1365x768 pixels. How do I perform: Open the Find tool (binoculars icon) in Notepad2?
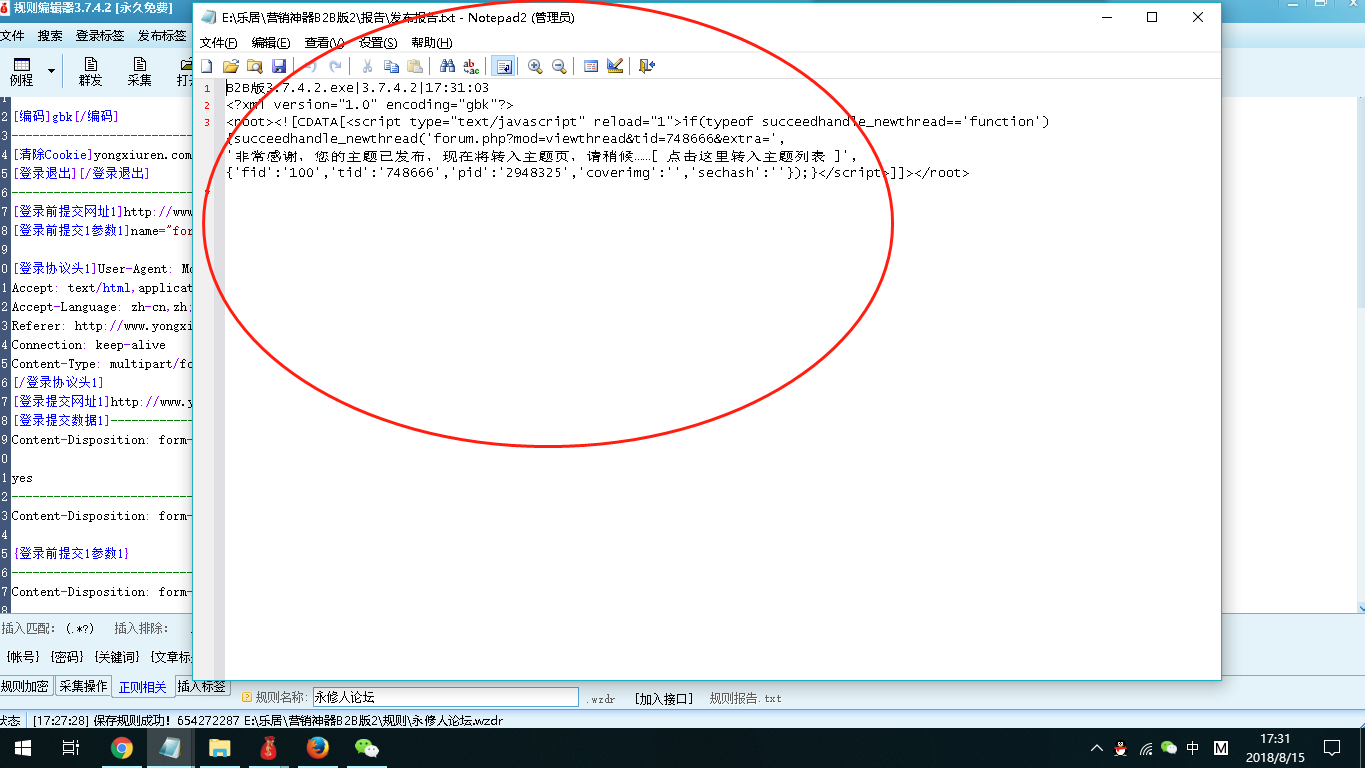click(x=445, y=66)
